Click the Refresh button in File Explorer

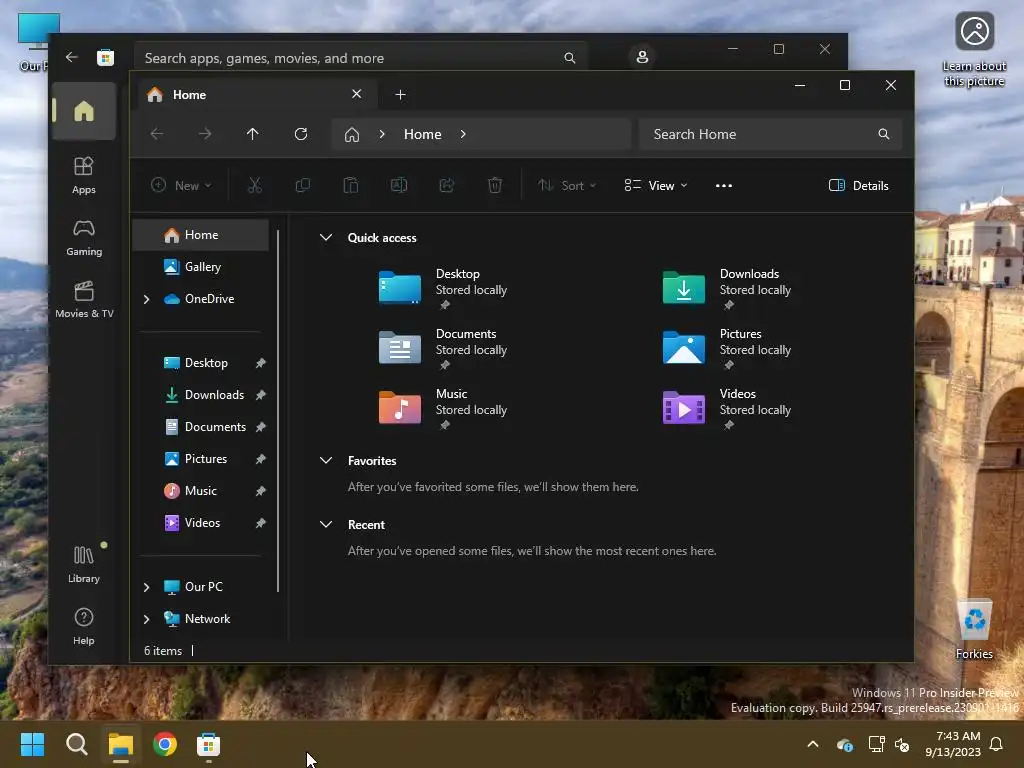pyautogui.click(x=300, y=134)
